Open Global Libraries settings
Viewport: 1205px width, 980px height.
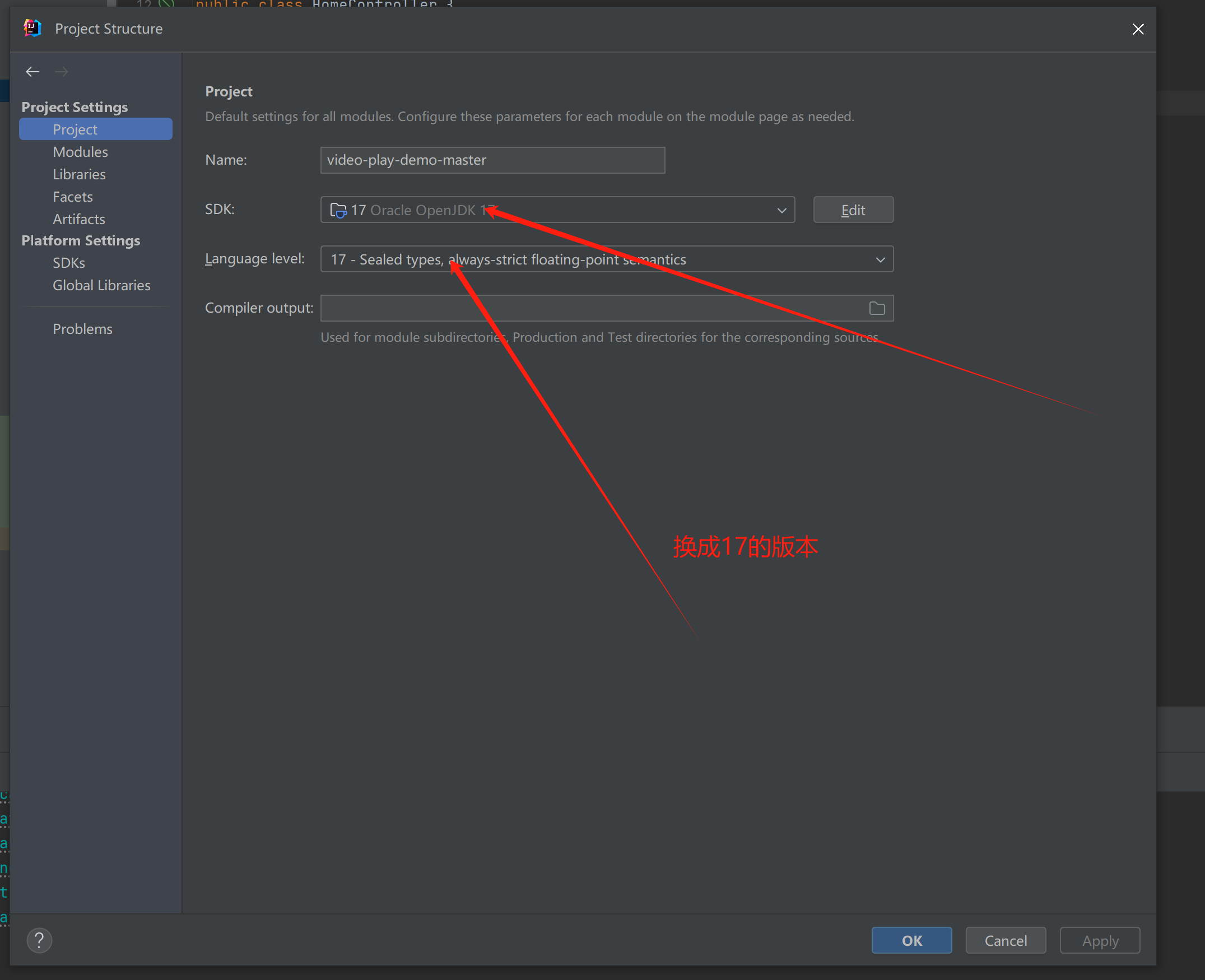coord(101,285)
